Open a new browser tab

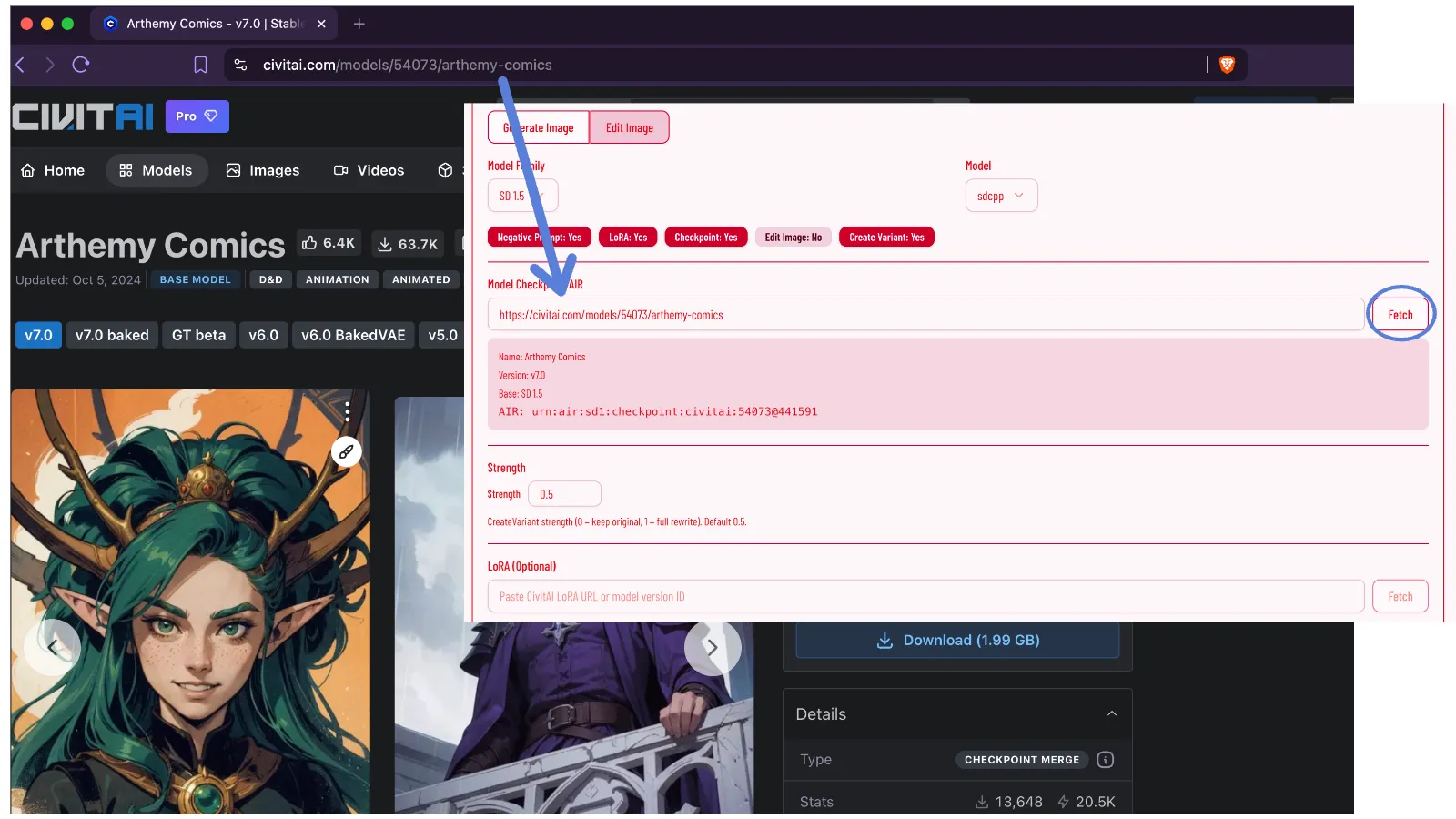click(x=359, y=24)
